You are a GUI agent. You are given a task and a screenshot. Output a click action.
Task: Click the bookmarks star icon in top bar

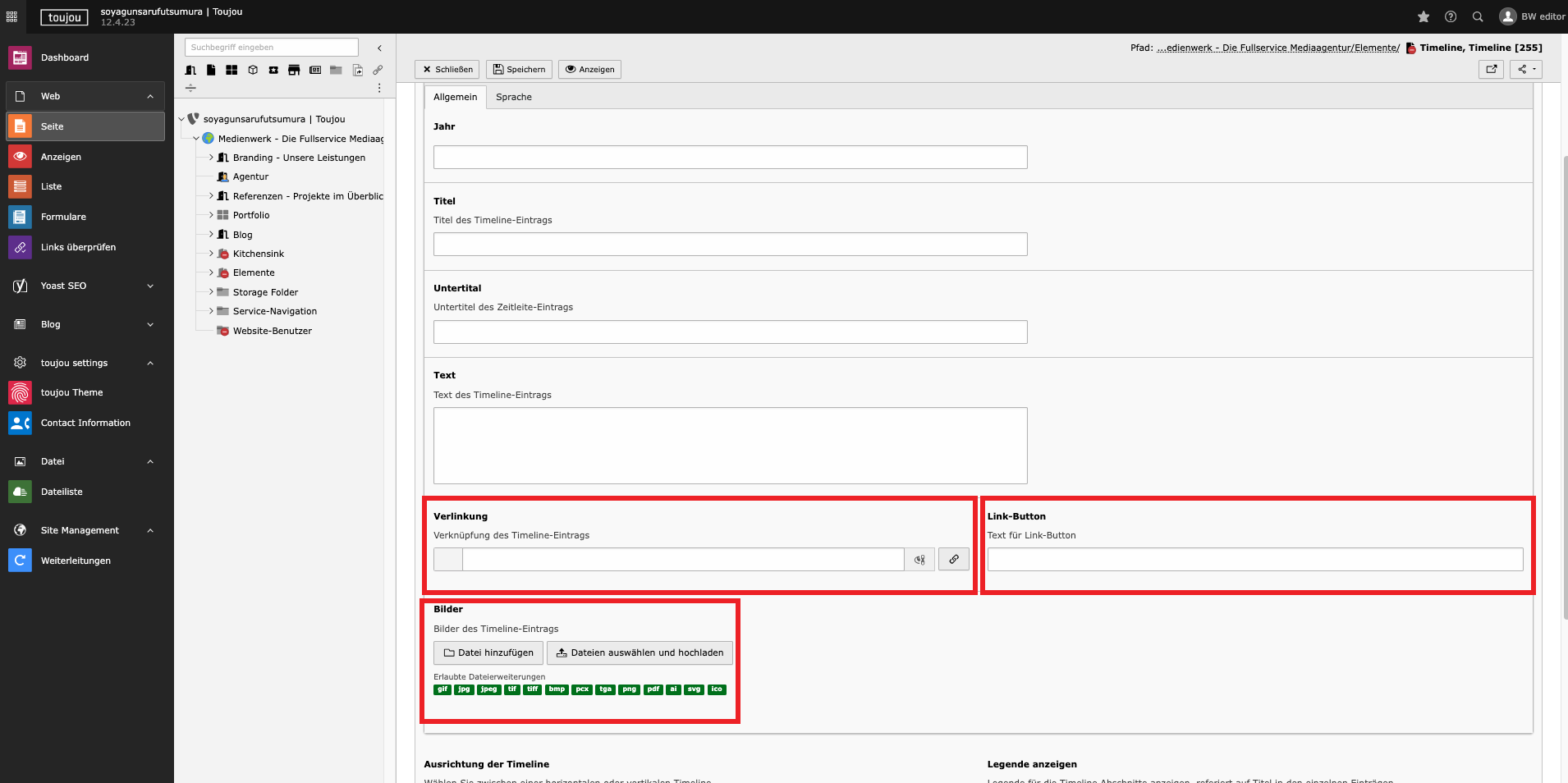click(x=1424, y=16)
